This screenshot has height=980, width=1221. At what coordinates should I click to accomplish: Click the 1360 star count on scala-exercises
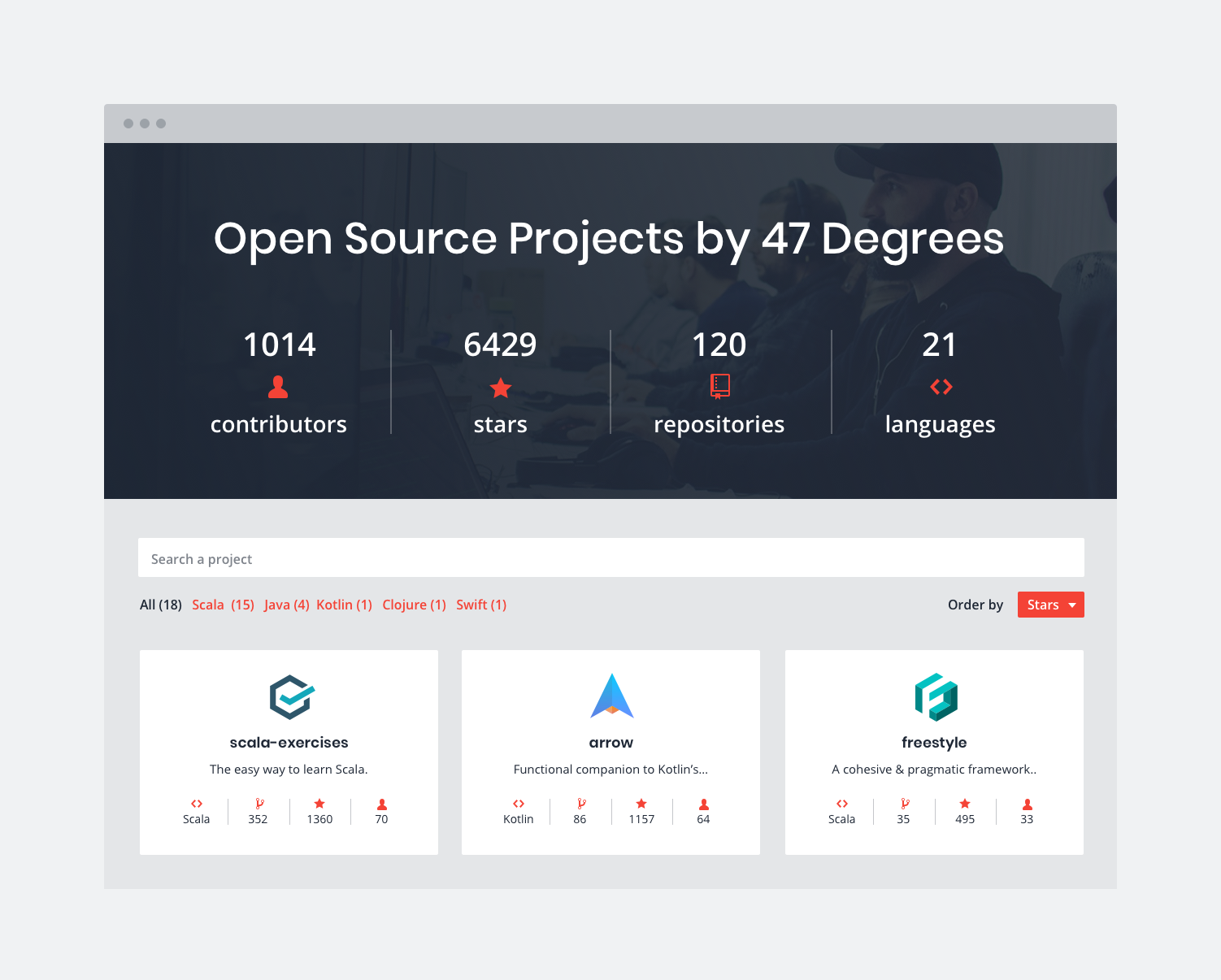319,819
